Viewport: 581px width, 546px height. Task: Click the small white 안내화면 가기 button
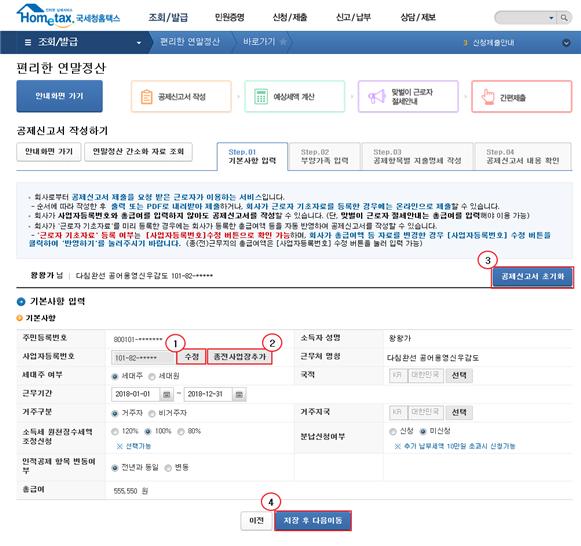[x=49, y=152]
